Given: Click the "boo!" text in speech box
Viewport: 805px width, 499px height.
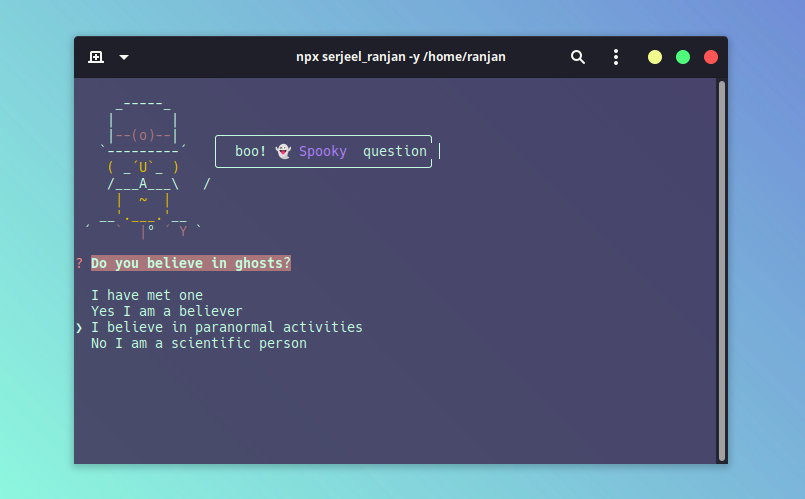Looking at the screenshot, I should [251, 151].
